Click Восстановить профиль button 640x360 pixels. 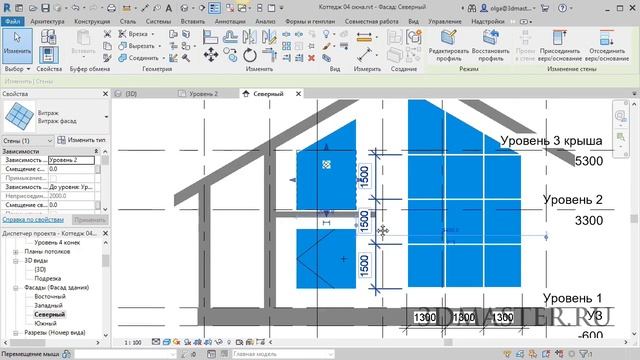pos(491,45)
